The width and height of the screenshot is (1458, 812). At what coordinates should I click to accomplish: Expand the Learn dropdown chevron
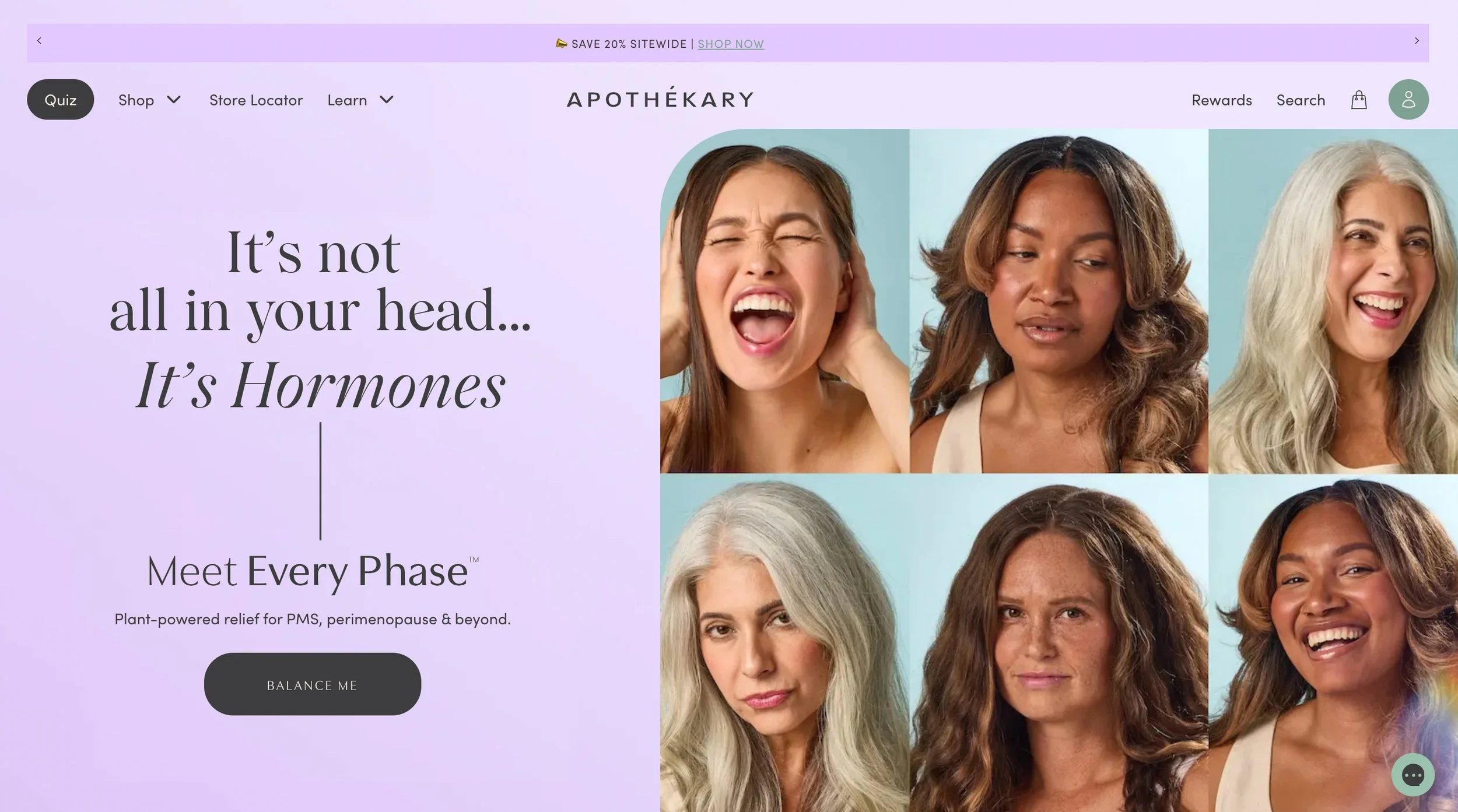coord(387,100)
